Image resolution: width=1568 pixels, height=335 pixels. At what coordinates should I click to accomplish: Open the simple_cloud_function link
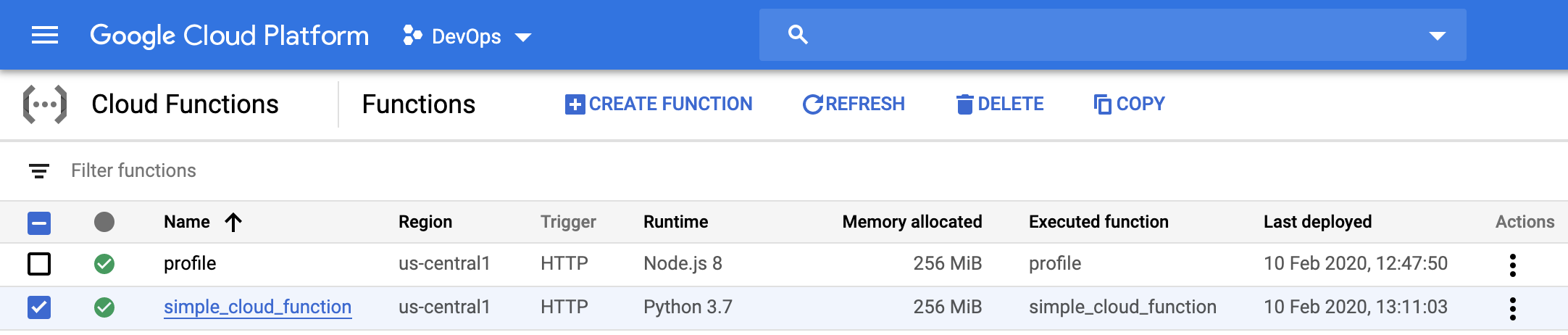pos(257,307)
